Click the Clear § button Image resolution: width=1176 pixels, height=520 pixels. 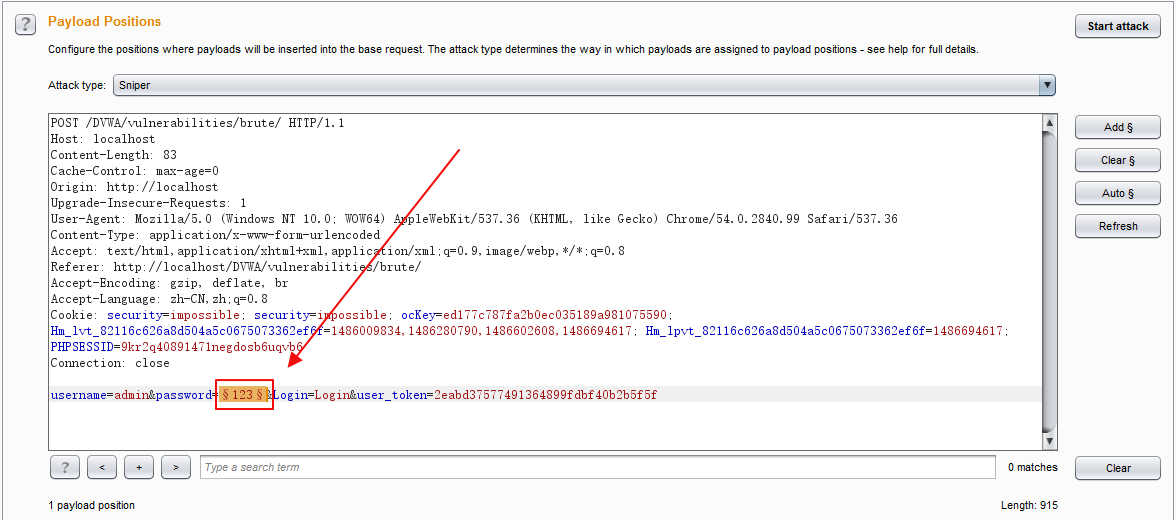pyautogui.click(x=1118, y=160)
